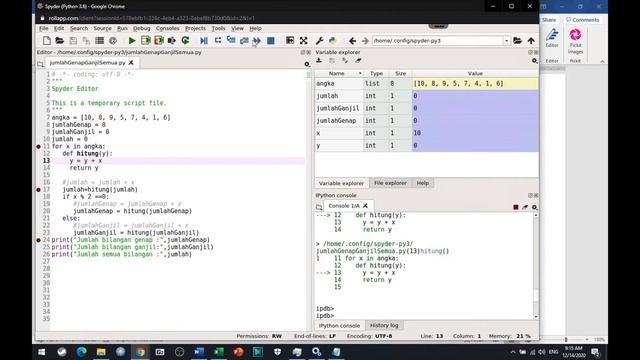Image resolution: width=640 pixels, height=360 pixels.
Task: Open Variable explorer options gear
Action: pyautogui.click(x=534, y=61)
